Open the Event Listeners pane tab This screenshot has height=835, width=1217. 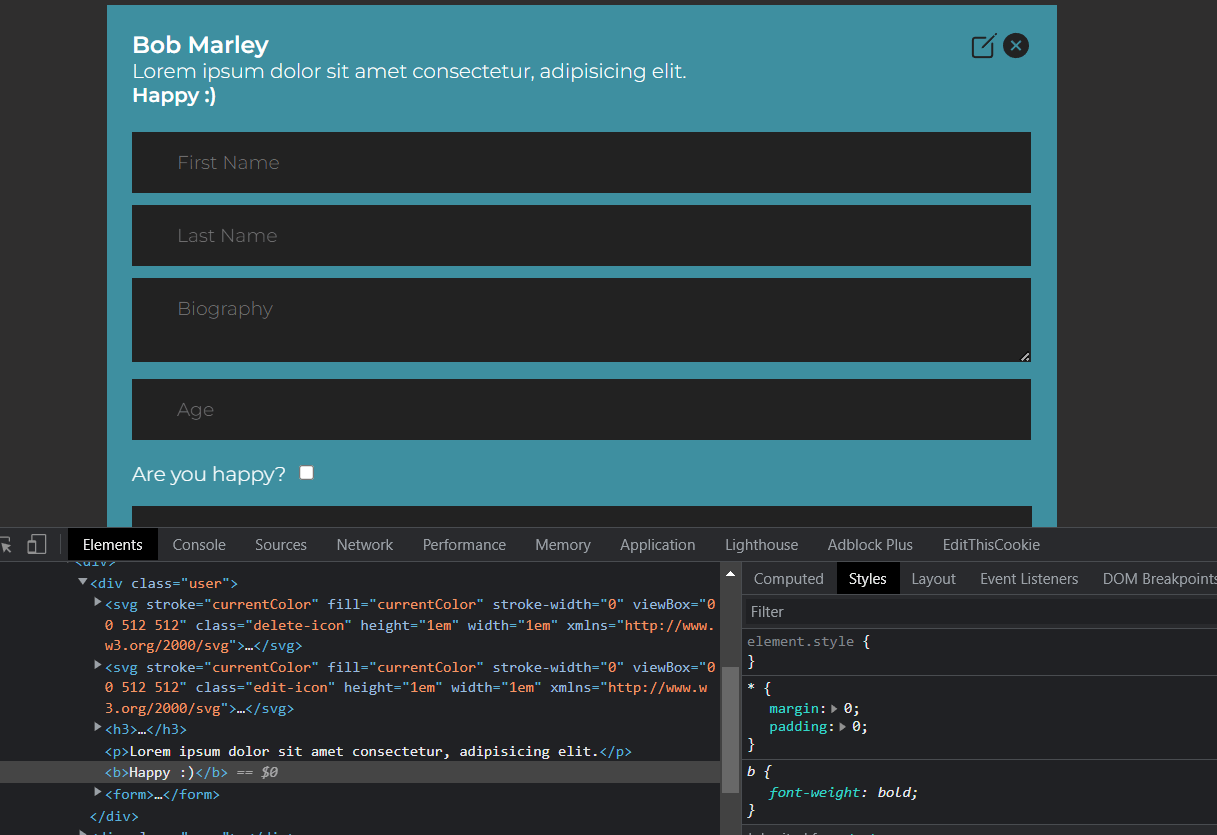tap(1029, 579)
